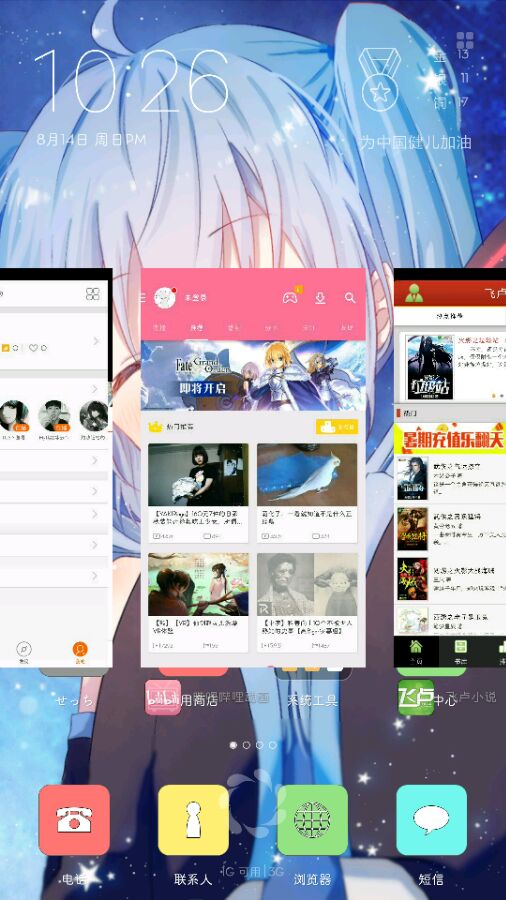Open the Messages (短信) dock icon
This screenshot has width=506, height=900.
click(x=431, y=820)
